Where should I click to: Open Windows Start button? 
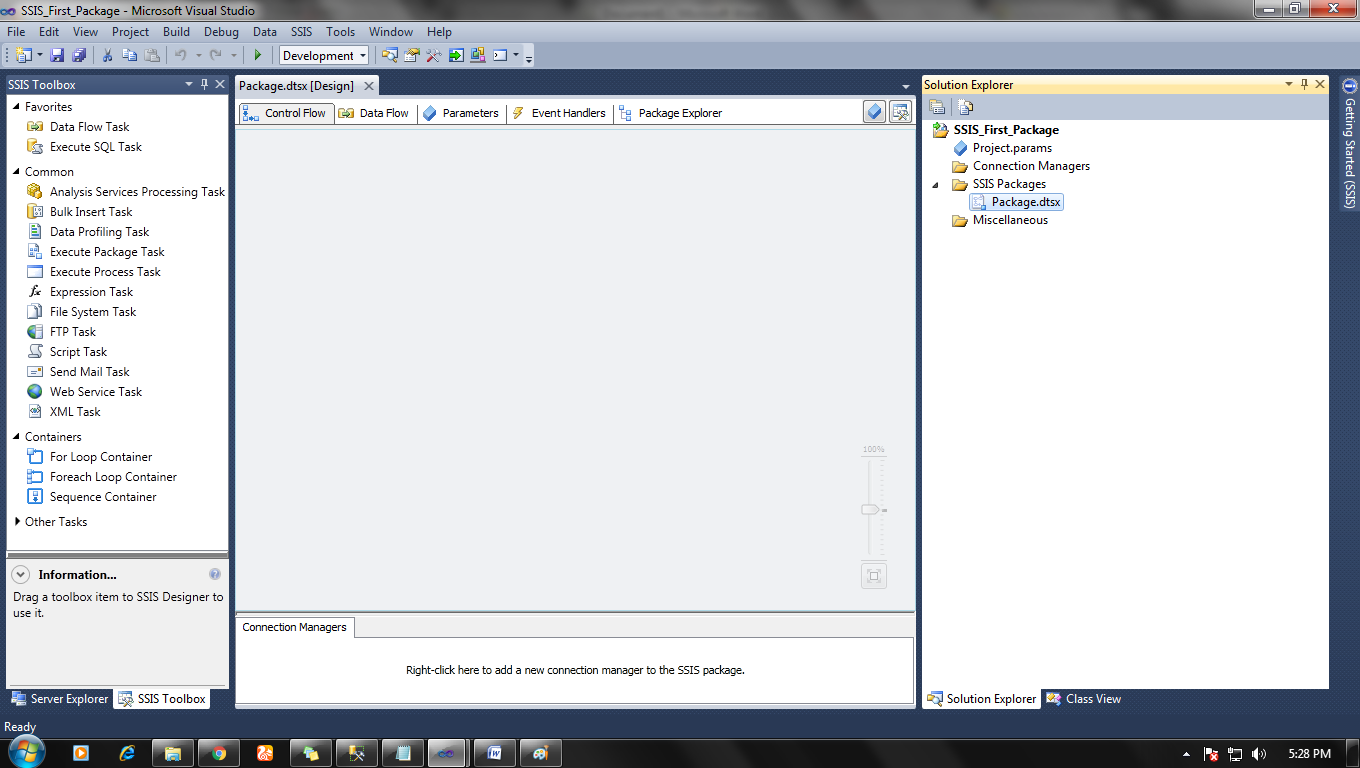pyautogui.click(x=25, y=752)
